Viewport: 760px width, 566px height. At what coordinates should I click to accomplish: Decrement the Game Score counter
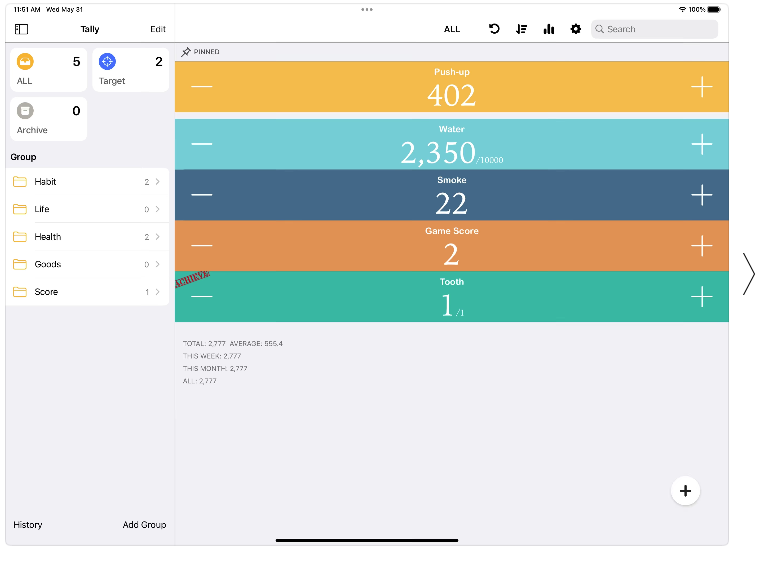pos(202,246)
